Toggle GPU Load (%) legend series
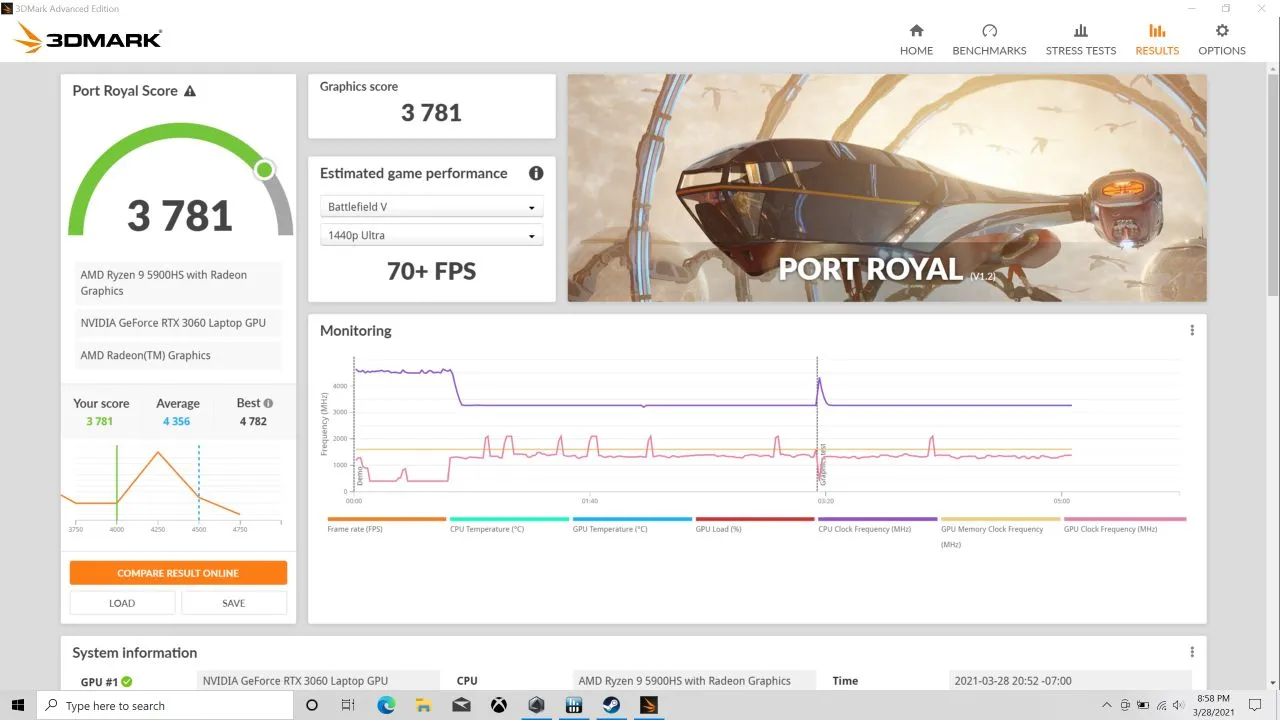Image resolution: width=1280 pixels, height=720 pixels. pyautogui.click(x=755, y=524)
